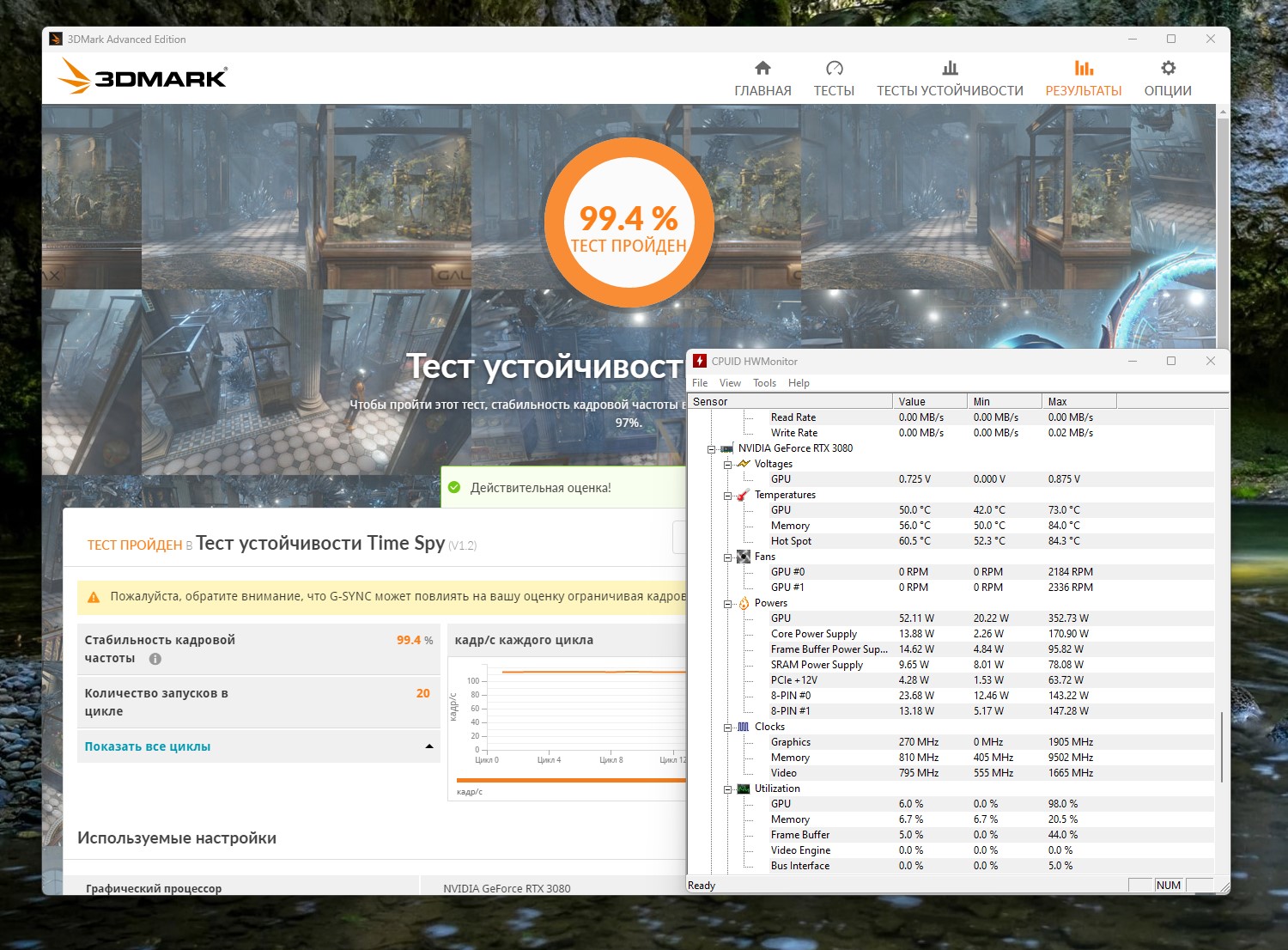The image size is (1288, 950).
Task: Click the 3DMark title bar app icon
Action: (x=56, y=39)
